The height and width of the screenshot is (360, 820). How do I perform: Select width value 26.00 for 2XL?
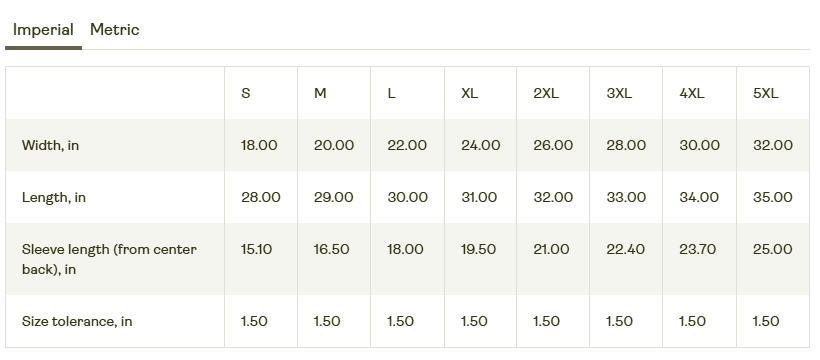pyautogui.click(x=553, y=145)
